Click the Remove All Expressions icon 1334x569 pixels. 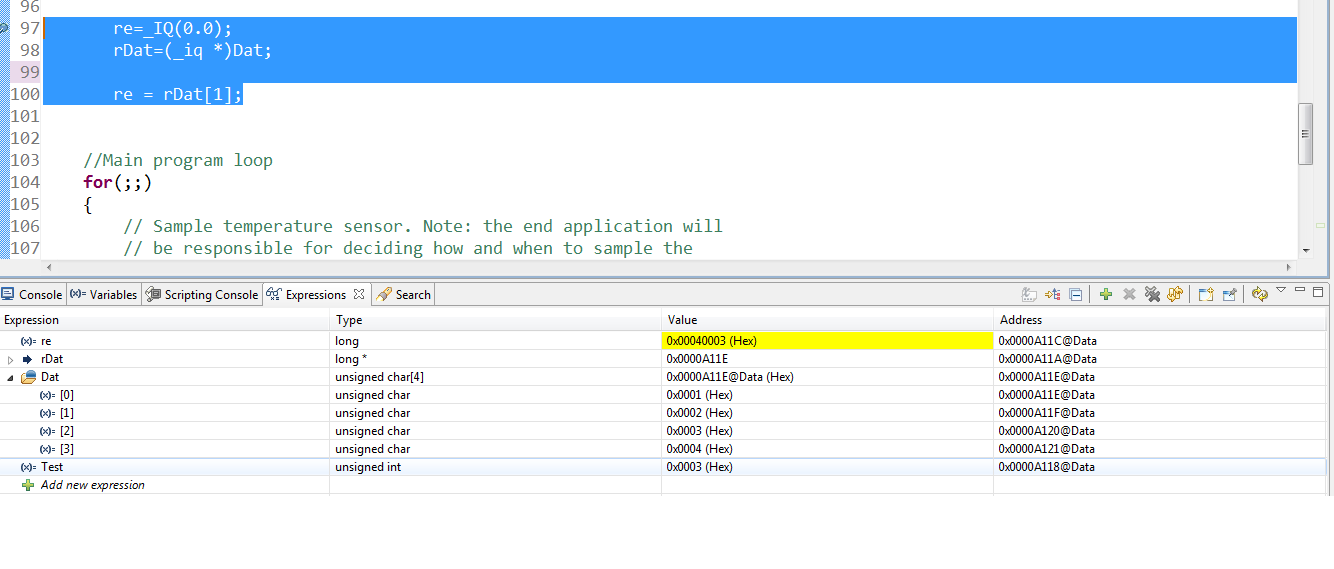[1152, 294]
